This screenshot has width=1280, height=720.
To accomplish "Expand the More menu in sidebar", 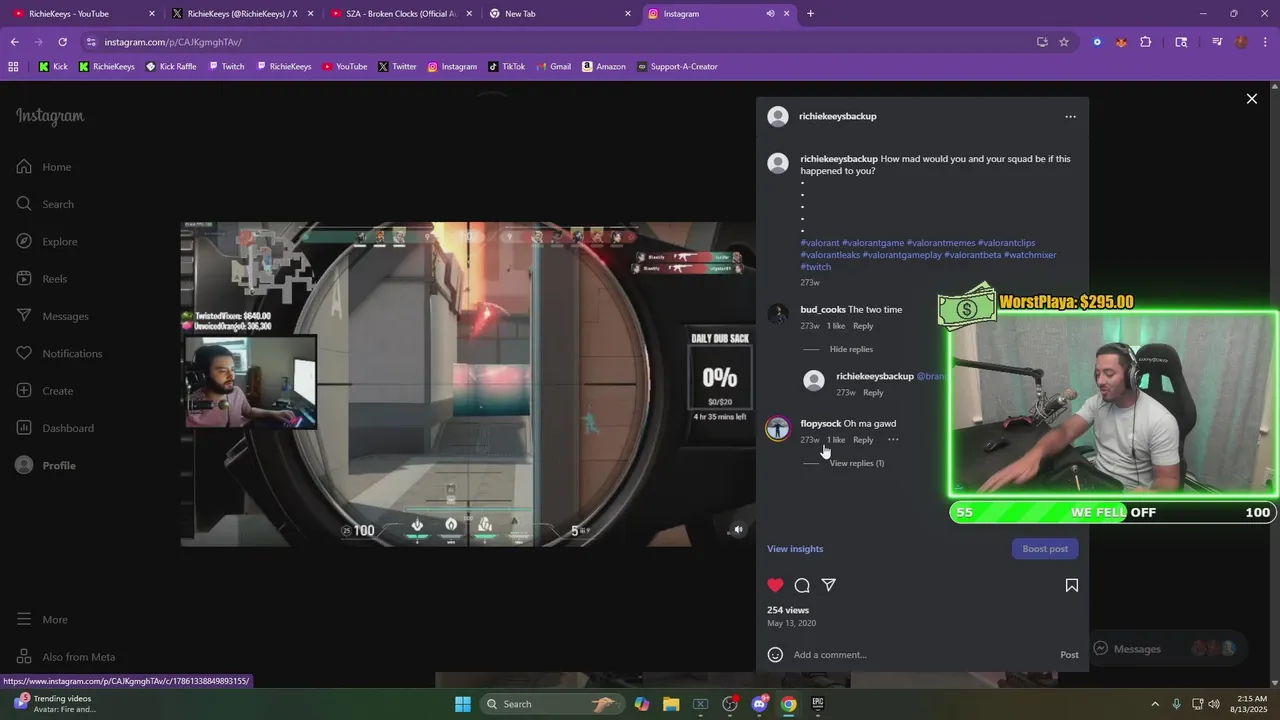I will [43, 620].
